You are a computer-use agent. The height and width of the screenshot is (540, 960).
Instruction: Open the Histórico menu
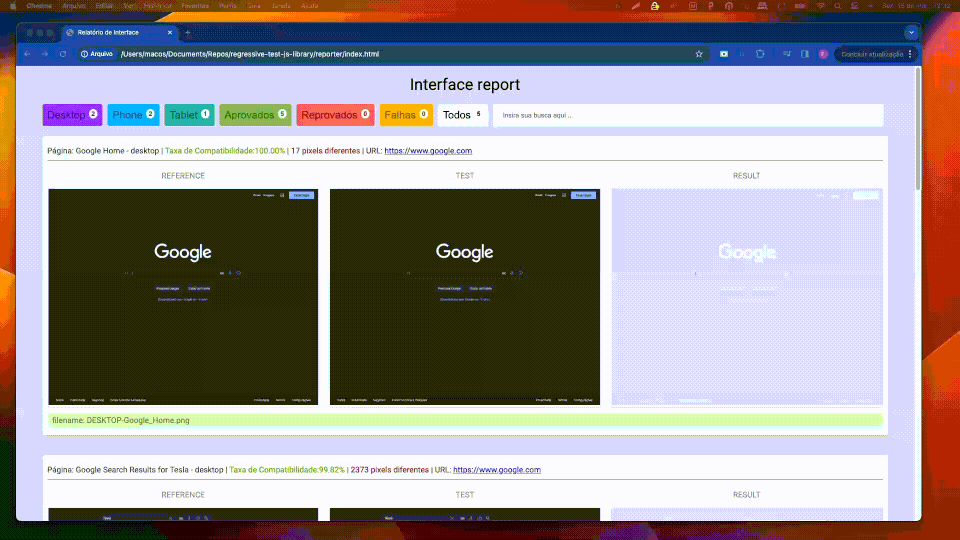(157, 6)
